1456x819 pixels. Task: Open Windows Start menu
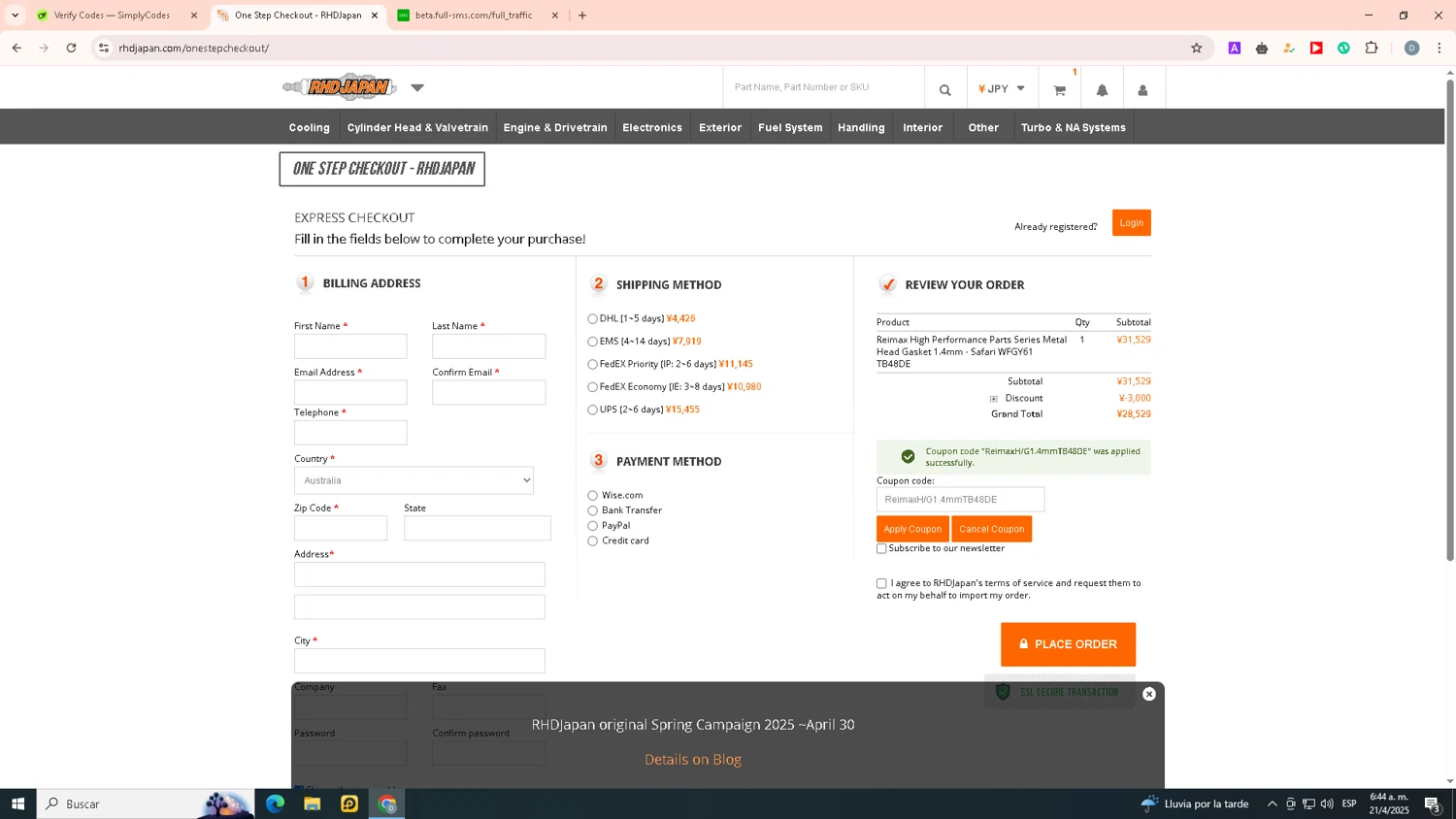[x=17, y=803]
